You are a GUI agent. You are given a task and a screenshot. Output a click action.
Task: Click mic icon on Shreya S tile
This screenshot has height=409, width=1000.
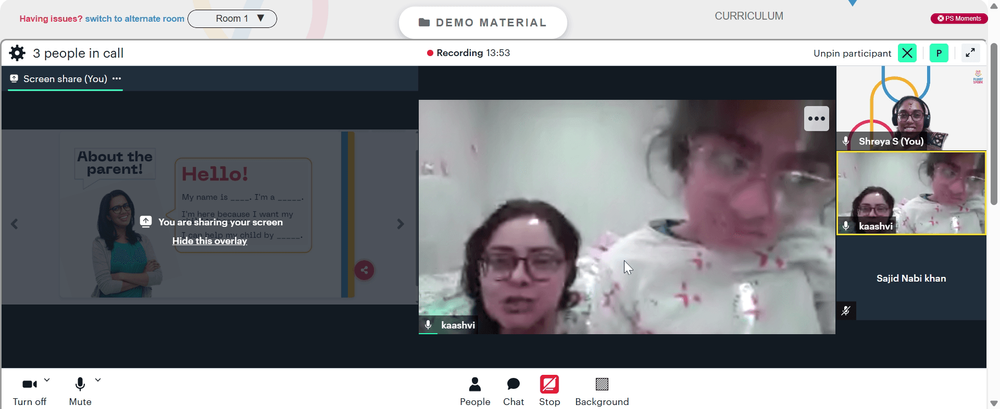pyautogui.click(x=846, y=141)
